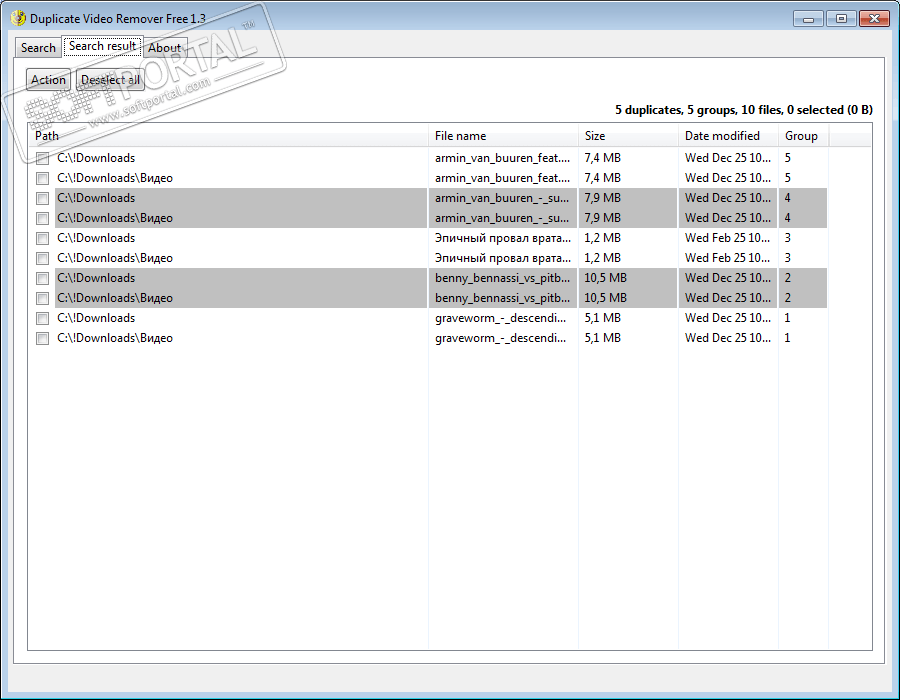
Task: Check the C:\!Downloads\Видео row in group 2
Action: coord(42,298)
